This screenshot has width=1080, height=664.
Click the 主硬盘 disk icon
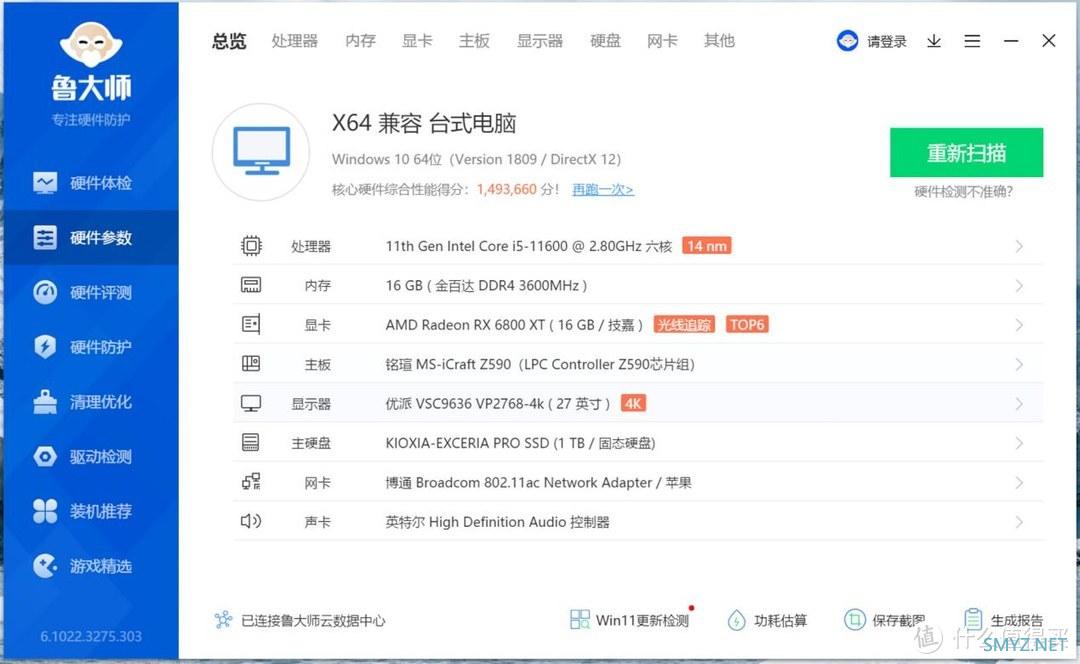pyautogui.click(x=251, y=442)
